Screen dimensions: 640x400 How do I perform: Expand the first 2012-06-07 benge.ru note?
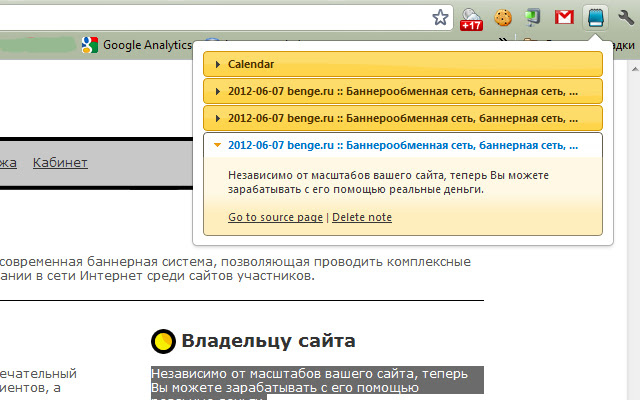point(403,91)
